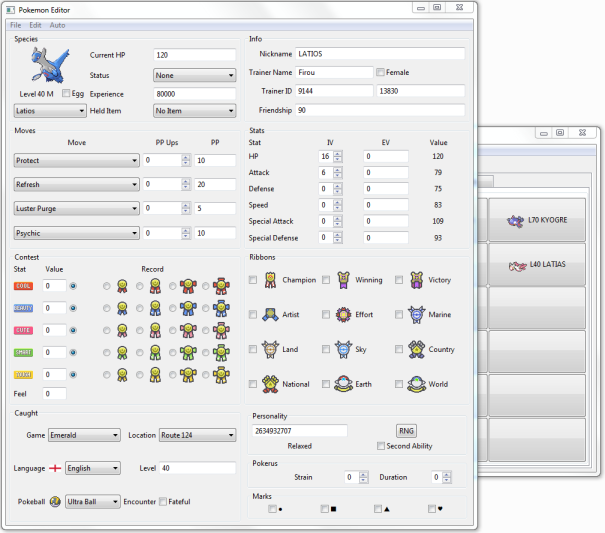Click the Land ribbon icon
The image size is (605, 533).
(x=270, y=350)
